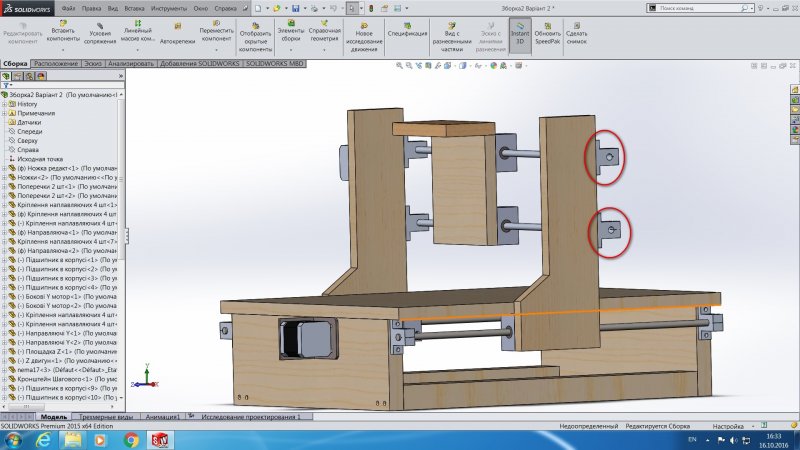Open Chrome from the Windows taskbar
Viewport: 800px width, 450px height.
click(x=131, y=439)
